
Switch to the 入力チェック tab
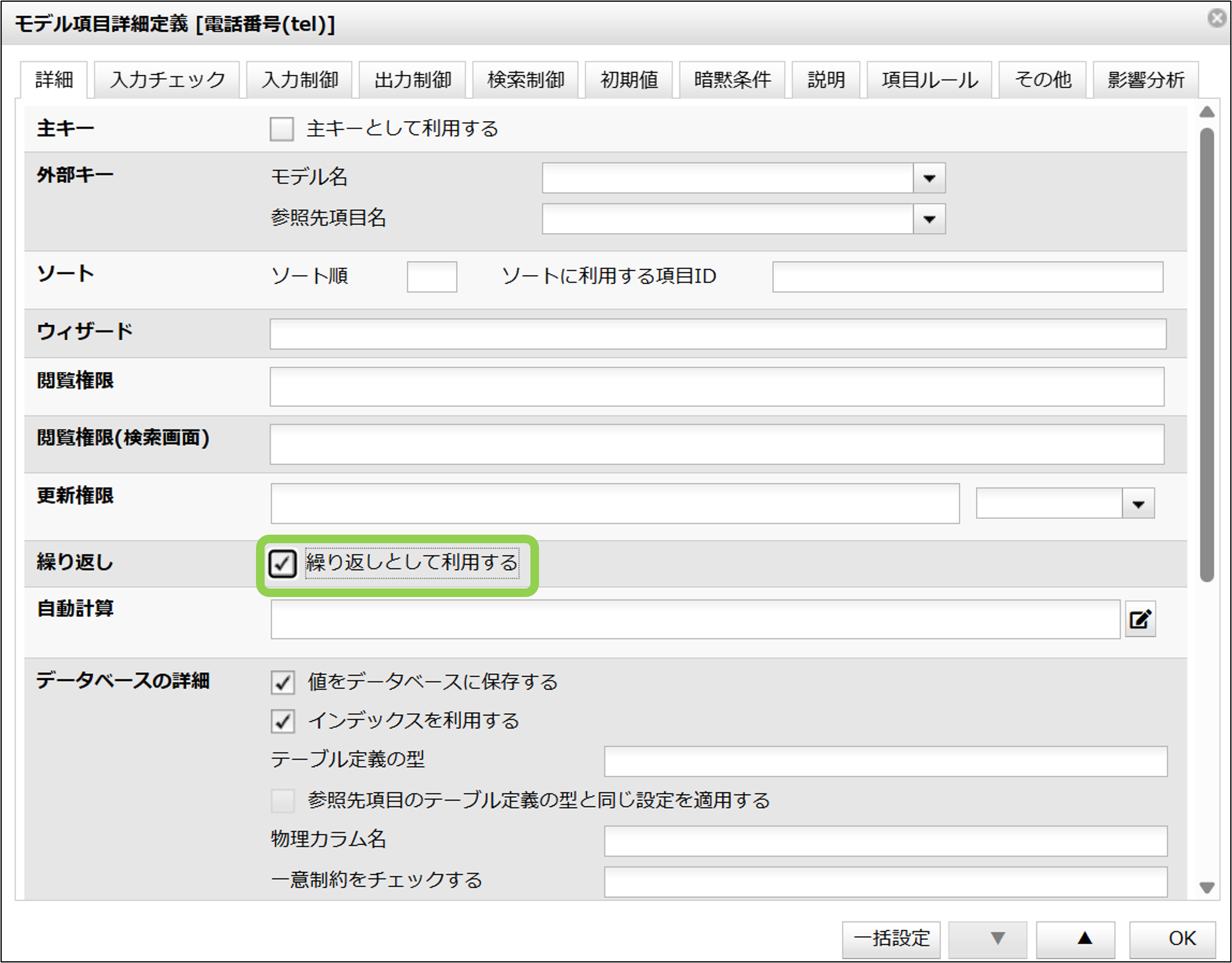click(167, 80)
